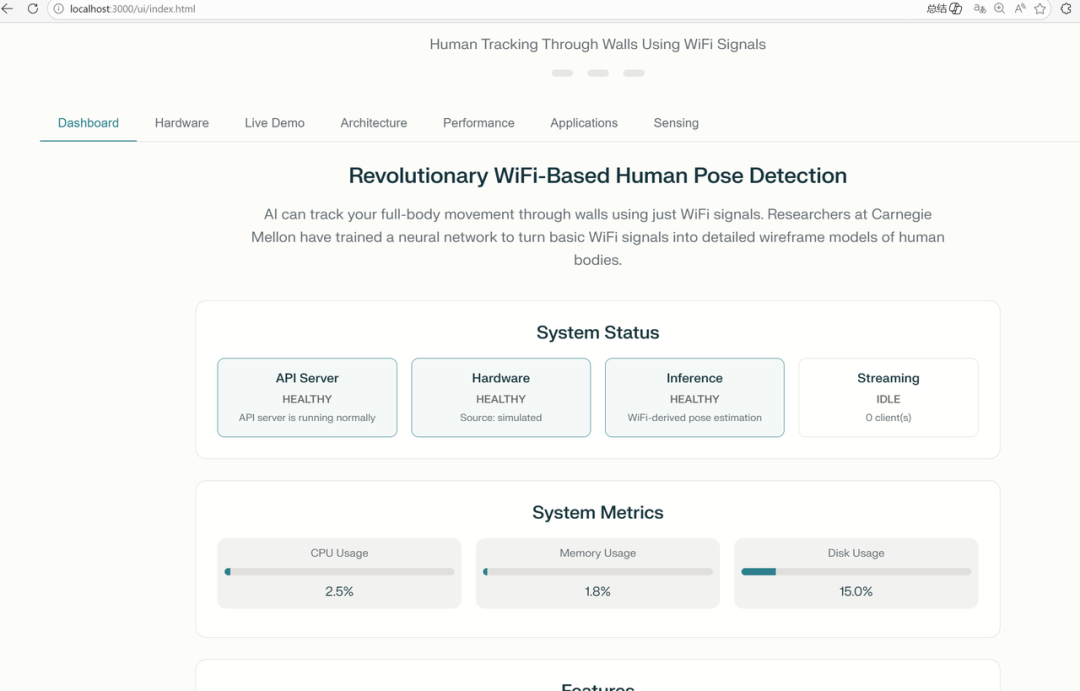
Task: Click 'Source: simulated' text
Action: [501, 417]
